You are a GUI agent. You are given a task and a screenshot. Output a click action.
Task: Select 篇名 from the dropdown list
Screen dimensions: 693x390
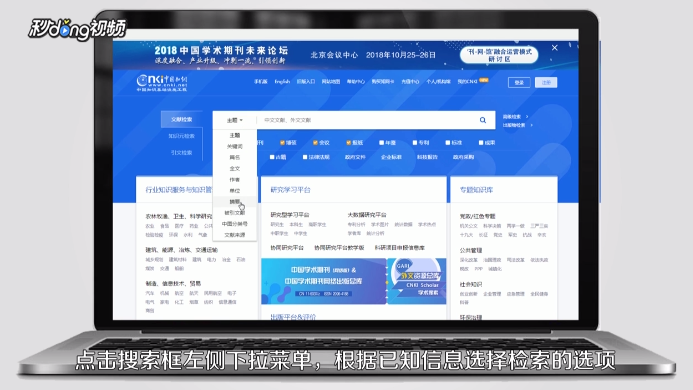pyautogui.click(x=235, y=157)
